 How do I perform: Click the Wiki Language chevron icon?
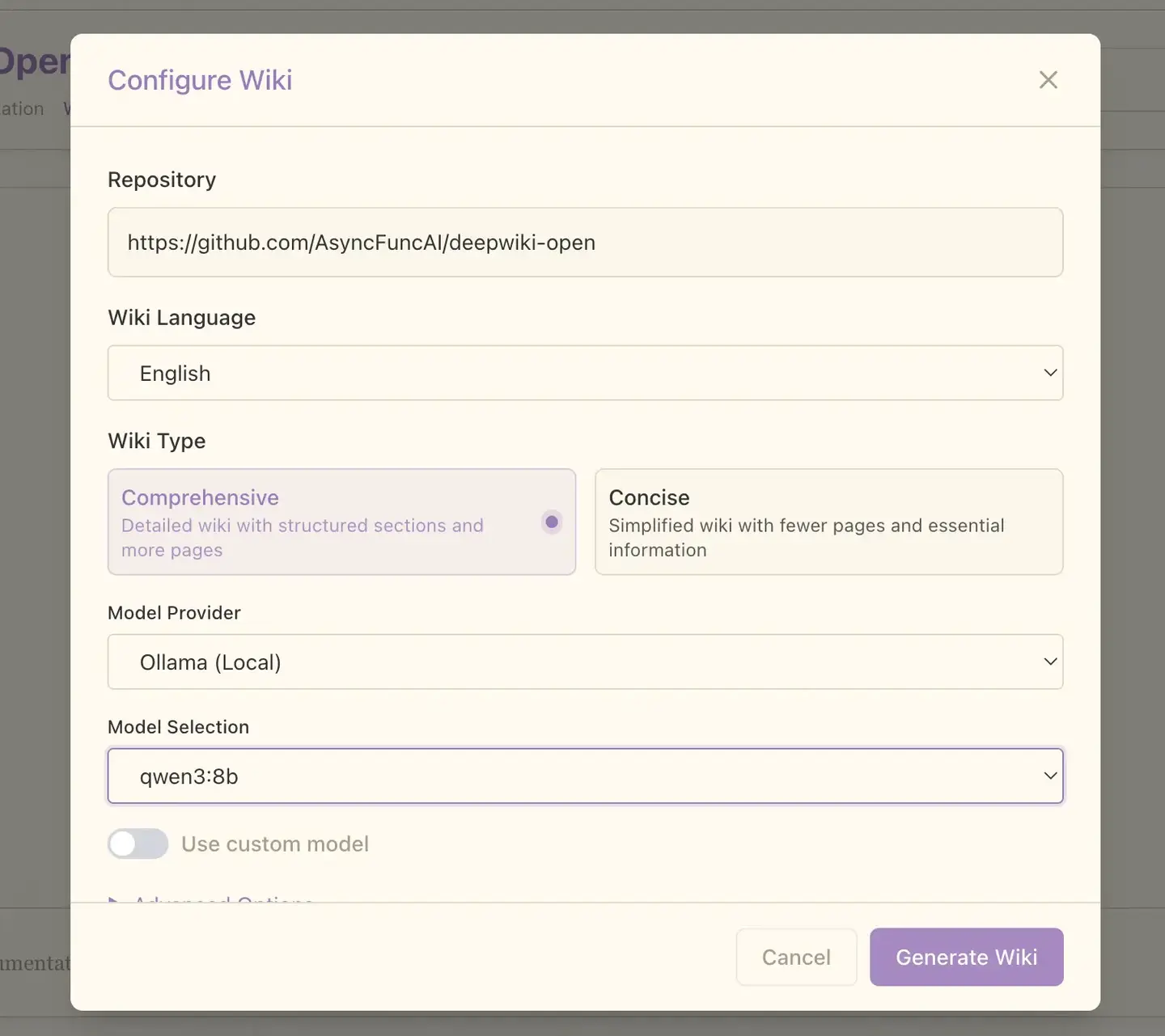(1050, 373)
